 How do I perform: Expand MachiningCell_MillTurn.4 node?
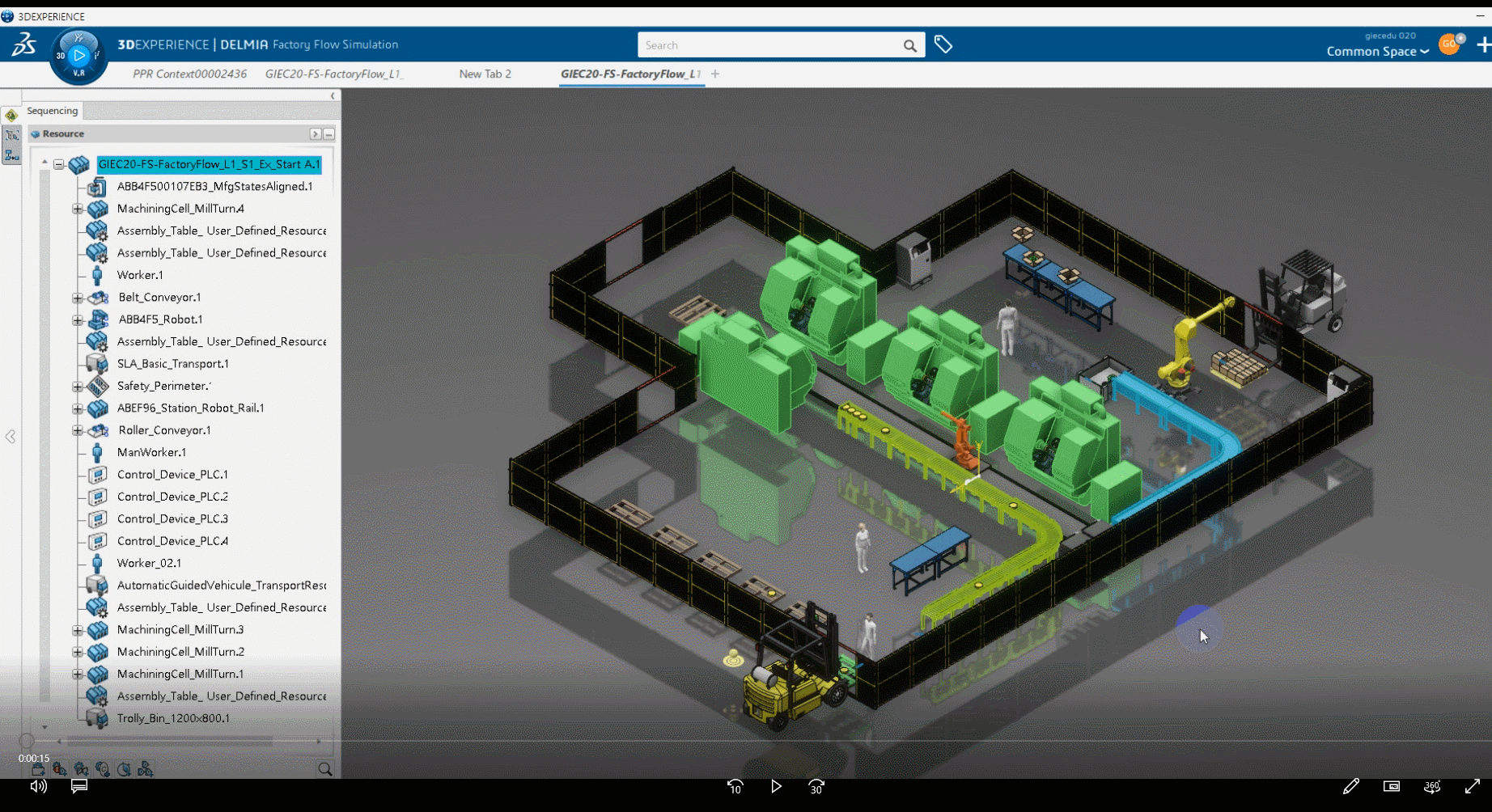[78, 209]
